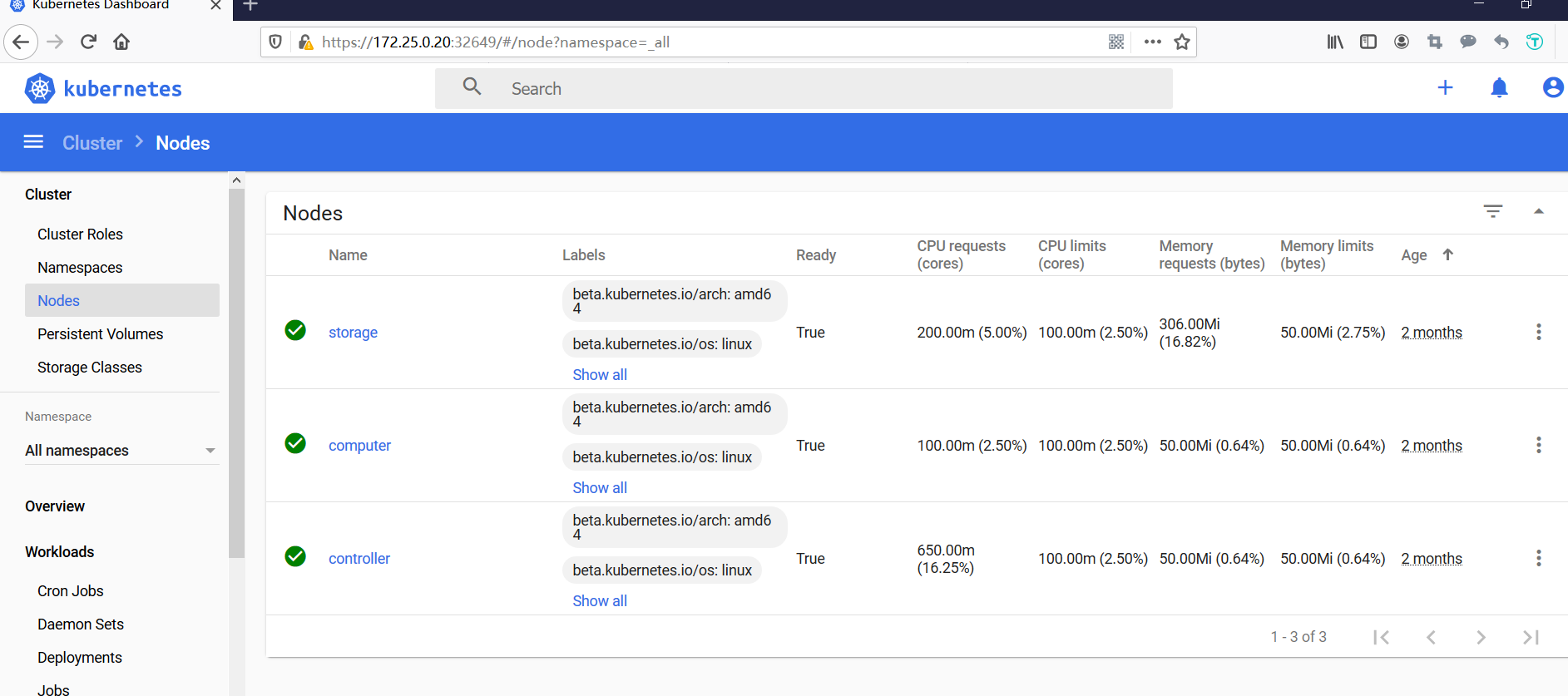Open a new browser tab with plus
The height and width of the screenshot is (696, 1568).
tap(250, 6)
